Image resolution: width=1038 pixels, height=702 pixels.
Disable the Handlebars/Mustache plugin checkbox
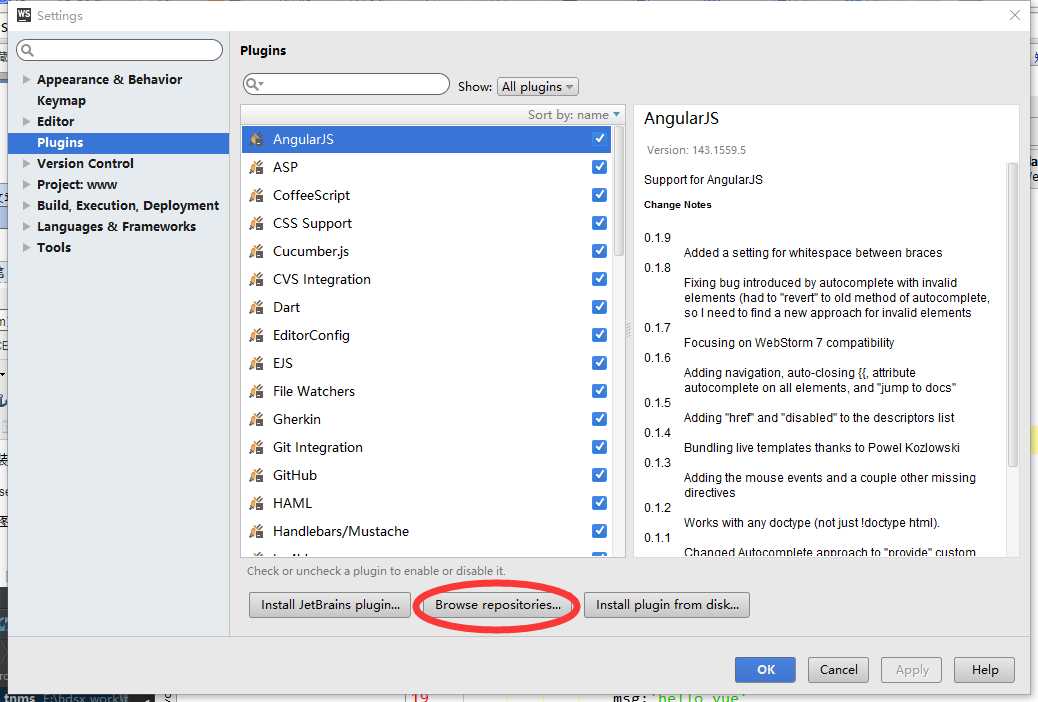(x=599, y=531)
